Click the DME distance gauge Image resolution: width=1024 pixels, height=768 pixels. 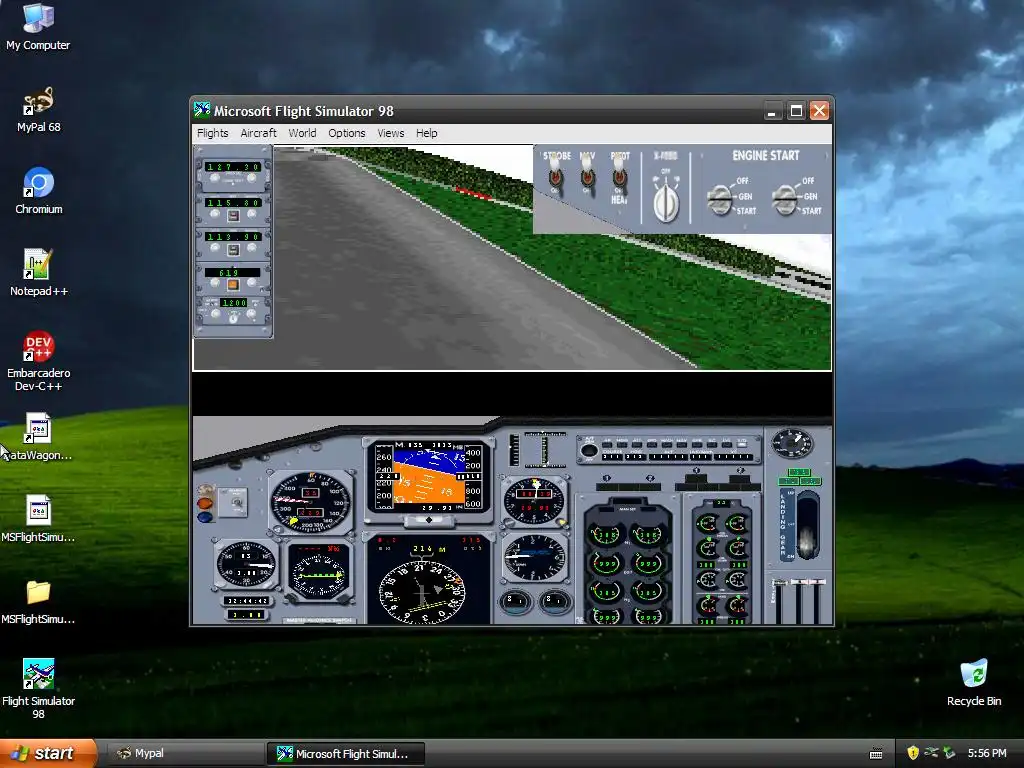pos(246,565)
